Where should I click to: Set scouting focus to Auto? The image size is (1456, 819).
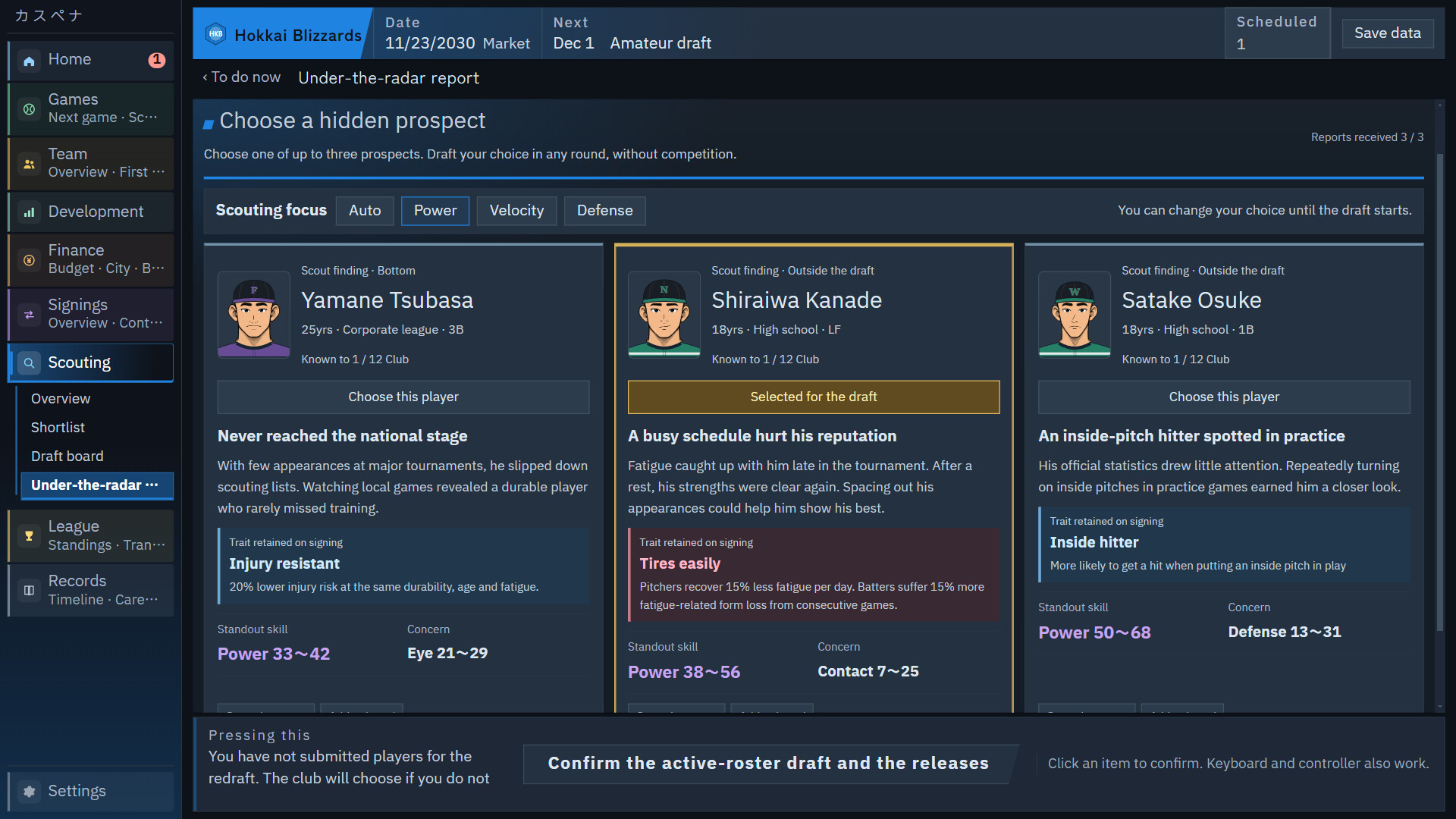coord(365,211)
